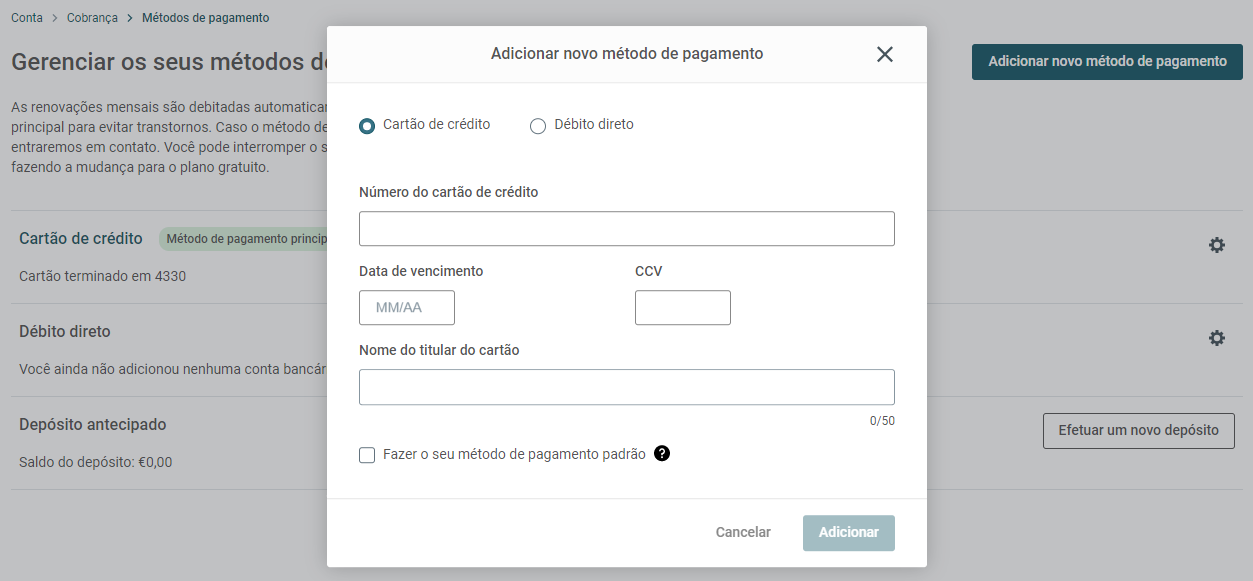Open settings gear for Débito direto
Viewport: 1253px width, 581px height.
tap(1216, 338)
